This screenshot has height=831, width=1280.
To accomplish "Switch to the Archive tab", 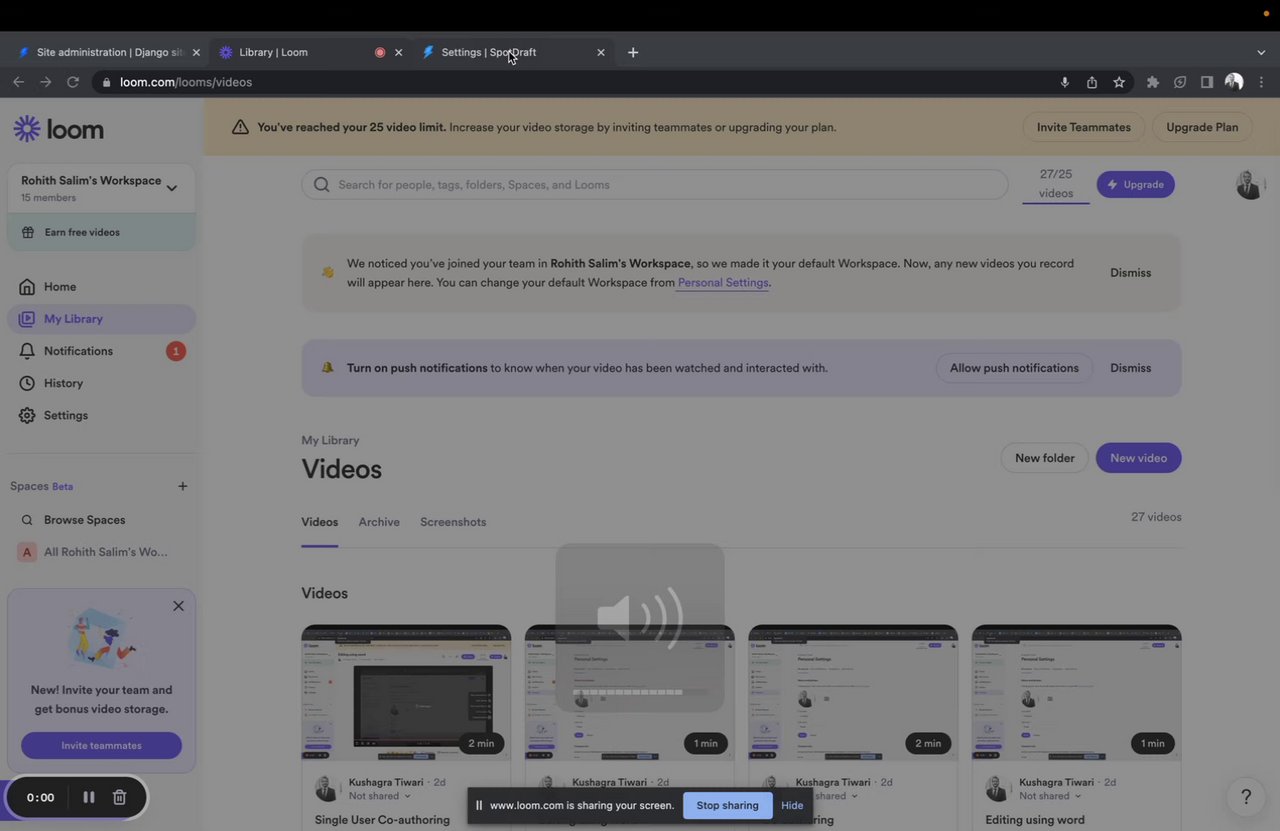I will 379,522.
